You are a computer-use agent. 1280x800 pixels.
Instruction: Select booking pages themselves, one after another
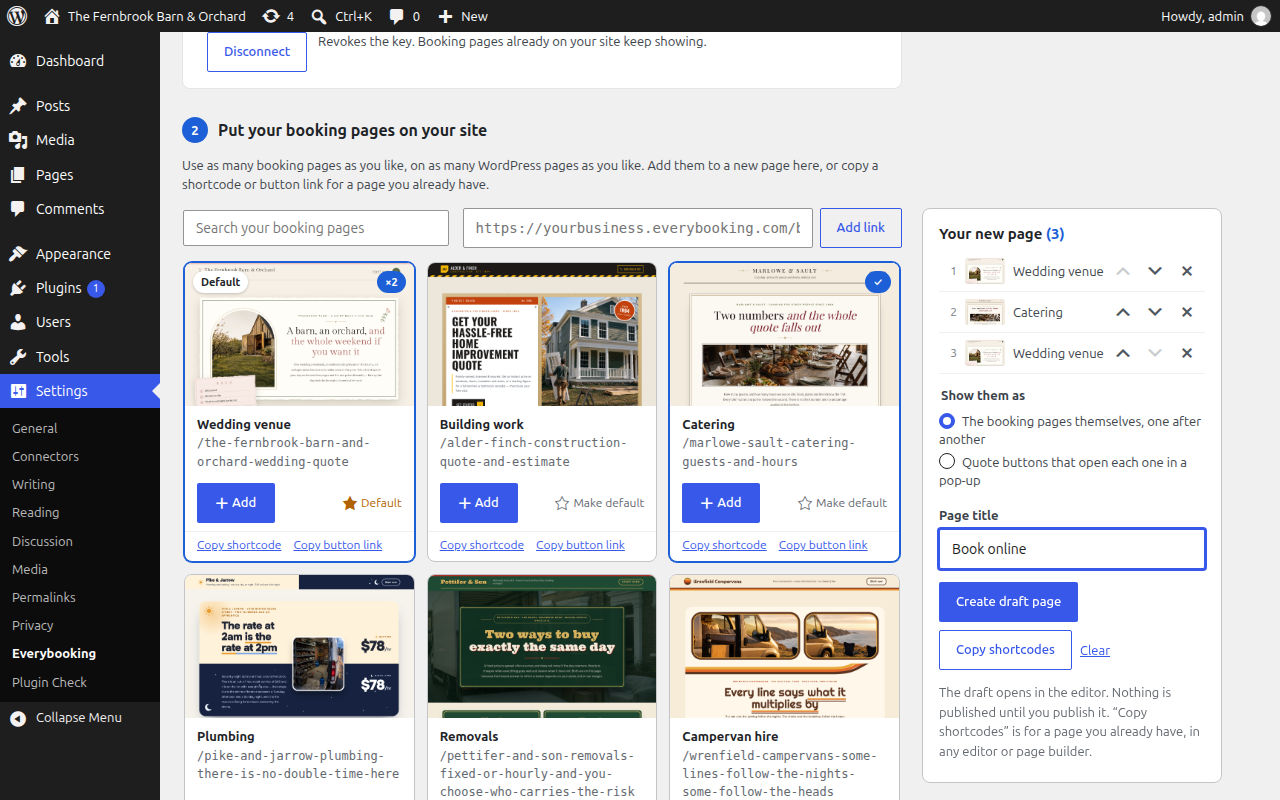947,421
